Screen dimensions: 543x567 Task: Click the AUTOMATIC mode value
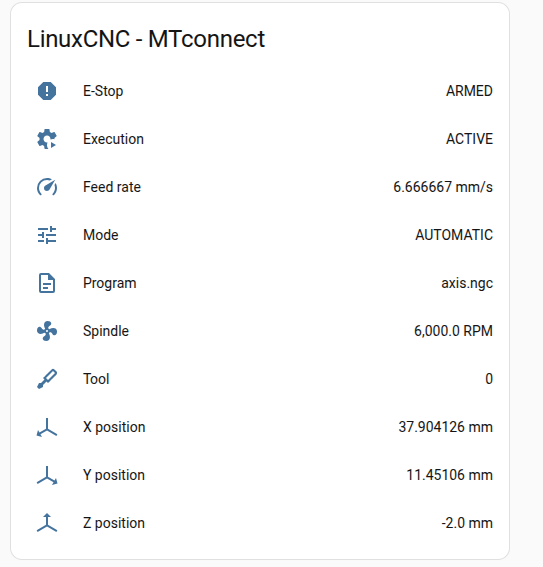[454, 235]
